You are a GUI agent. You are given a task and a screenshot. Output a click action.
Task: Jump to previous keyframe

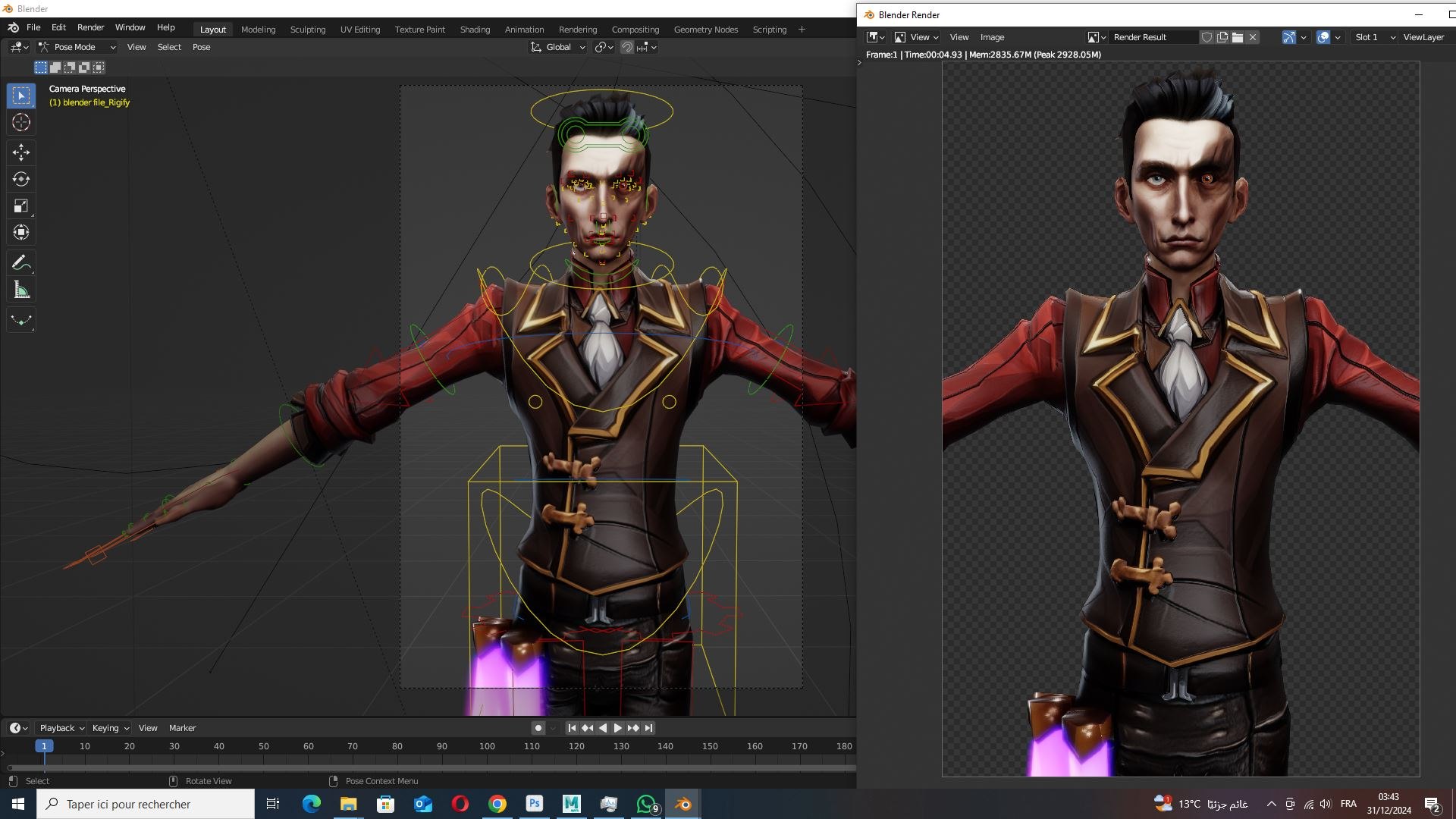point(588,728)
